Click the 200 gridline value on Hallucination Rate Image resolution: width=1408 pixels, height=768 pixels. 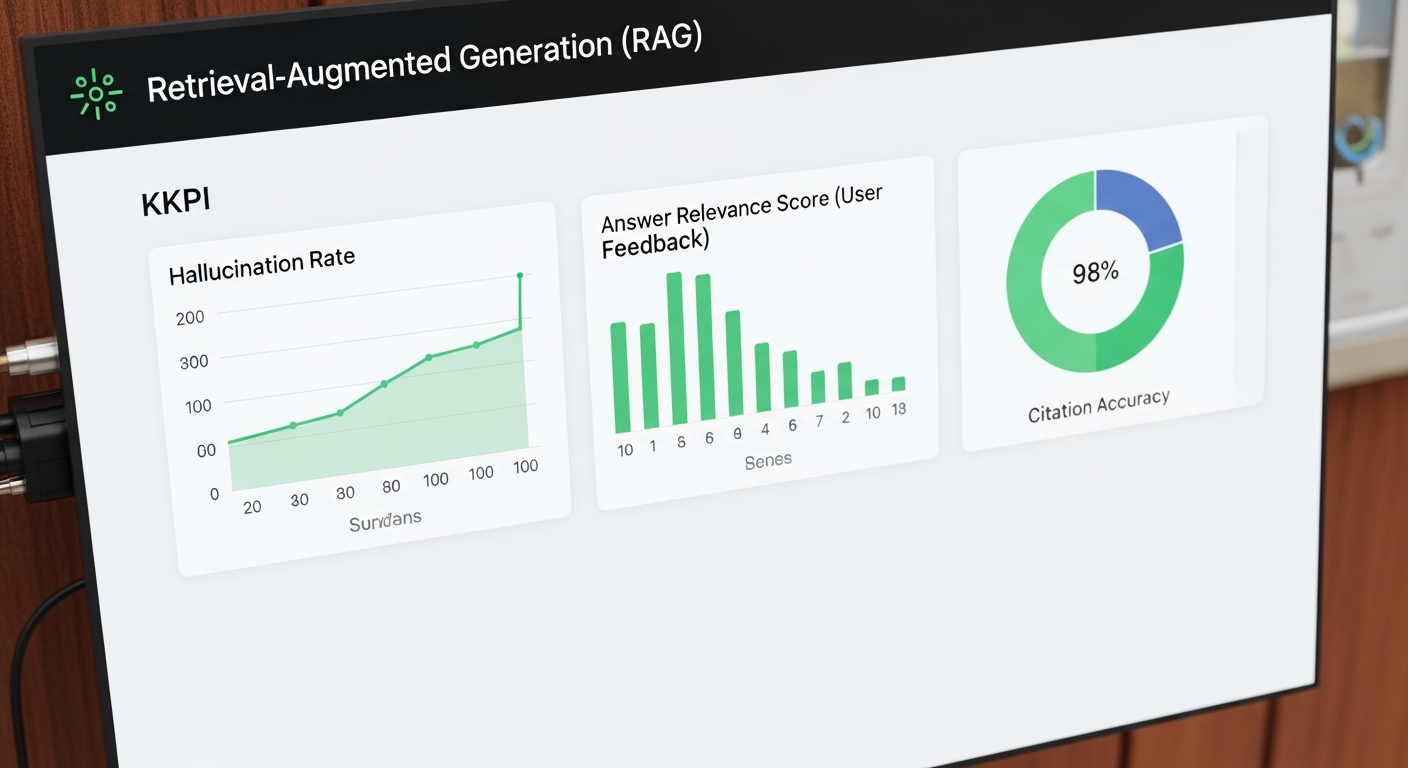(x=190, y=317)
